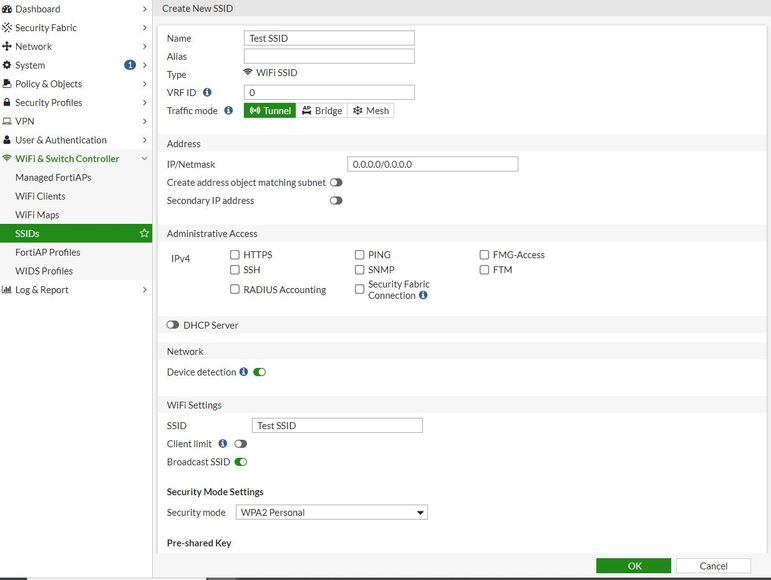This screenshot has width=771, height=580.
Task: Expand VPN menu chevron
Action: [145, 121]
